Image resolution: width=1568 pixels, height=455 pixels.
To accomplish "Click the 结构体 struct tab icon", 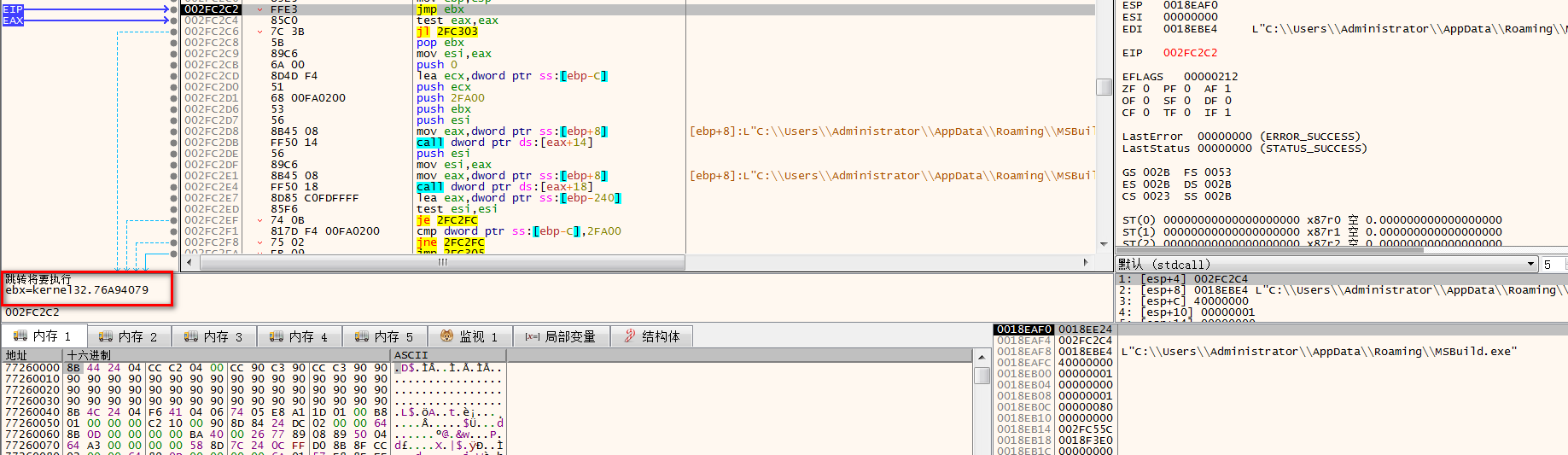I will click(630, 336).
